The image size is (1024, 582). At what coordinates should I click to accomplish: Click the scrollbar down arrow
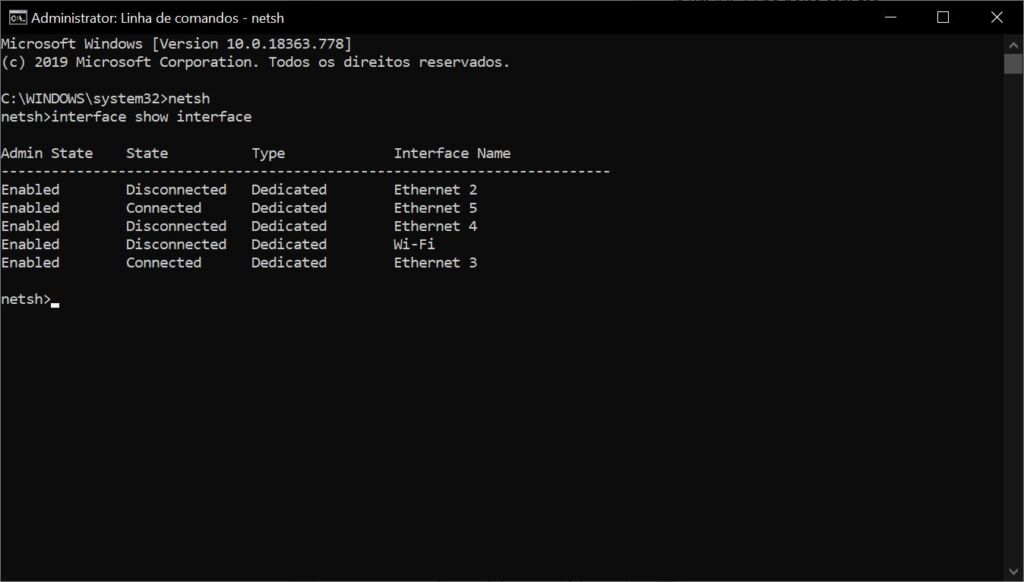click(1013, 572)
